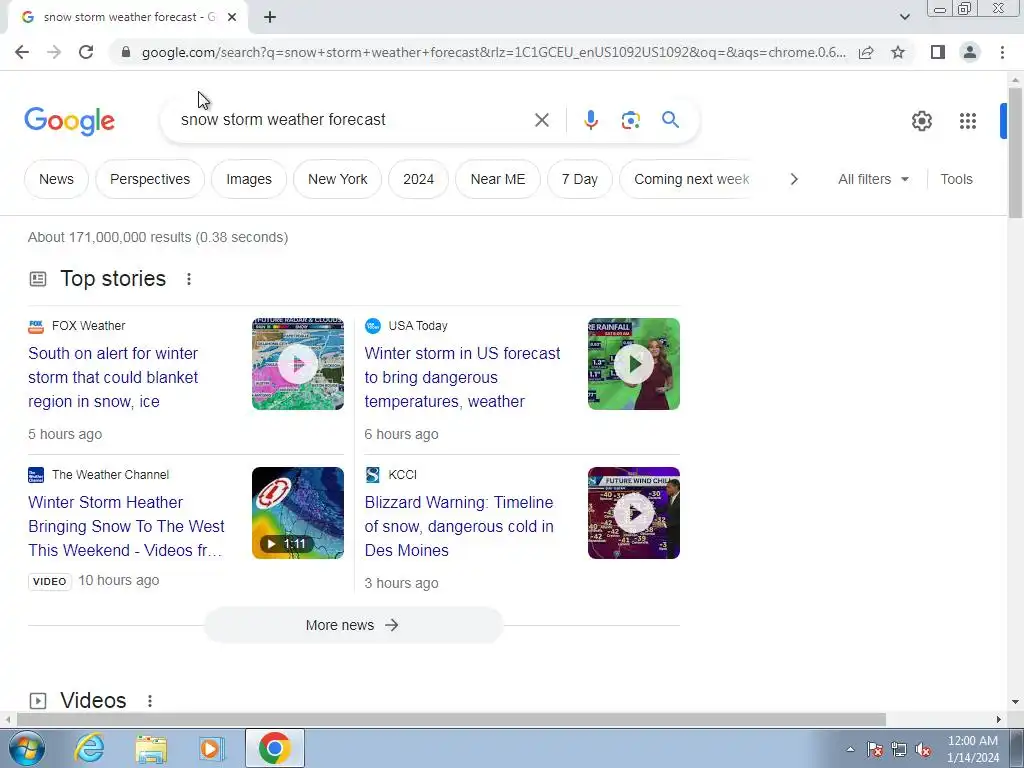
Task: Go to the Google homepage logo
Action: 70,121
